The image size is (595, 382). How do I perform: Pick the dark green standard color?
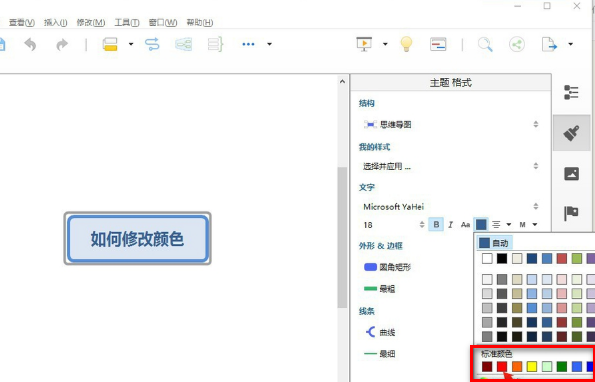click(562, 366)
